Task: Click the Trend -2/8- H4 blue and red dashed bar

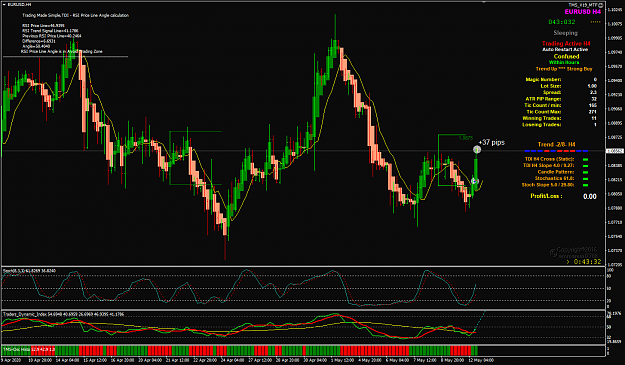Action: click(556, 151)
